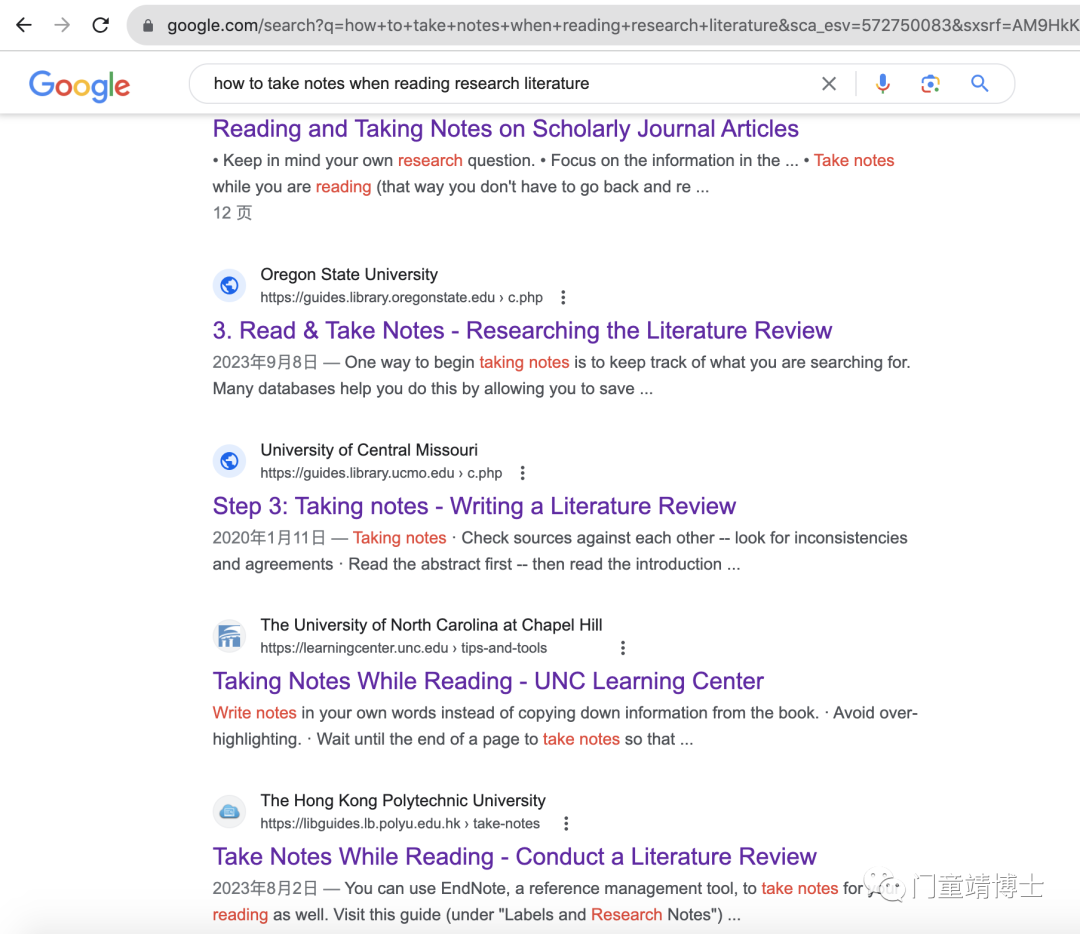Open Reading and Taking Notes on Scholarly Journal Articles
Viewport: 1080px width, 934px height.
tap(506, 129)
